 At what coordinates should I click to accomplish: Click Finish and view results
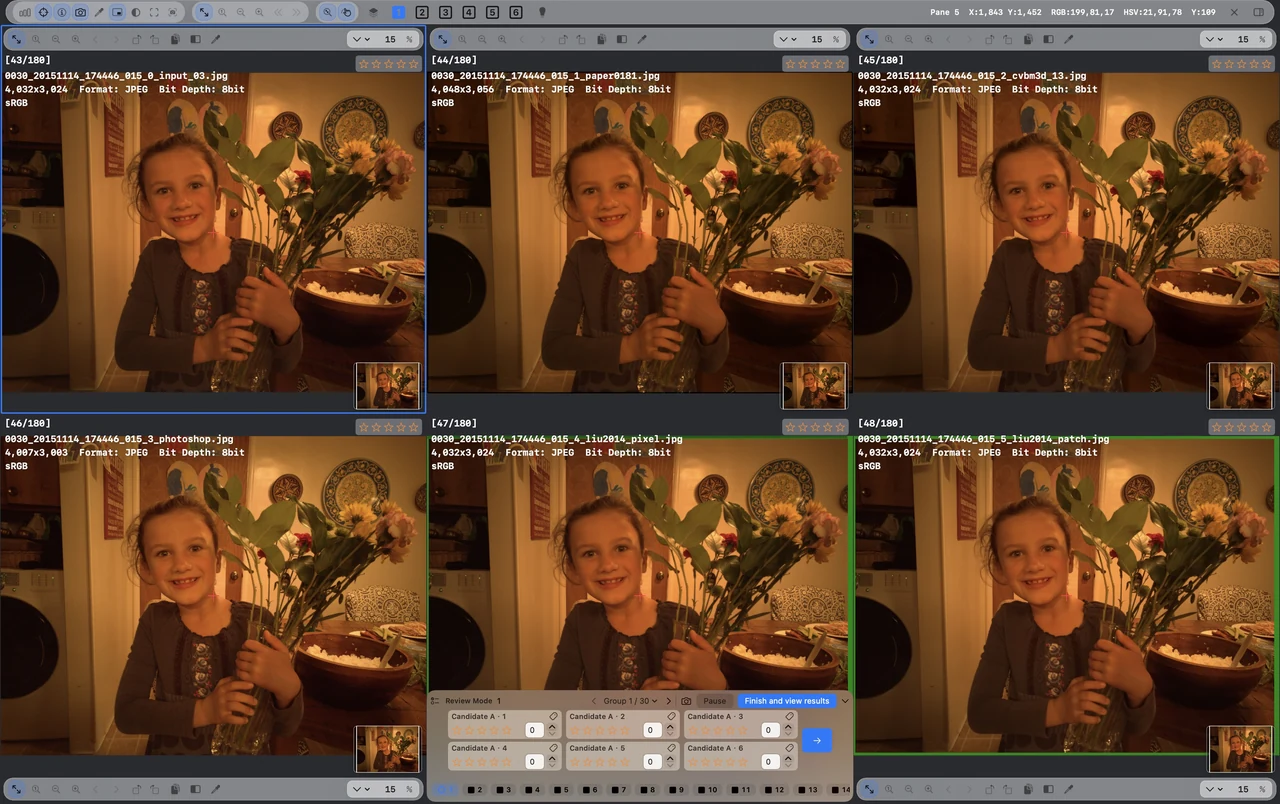click(x=787, y=701)
